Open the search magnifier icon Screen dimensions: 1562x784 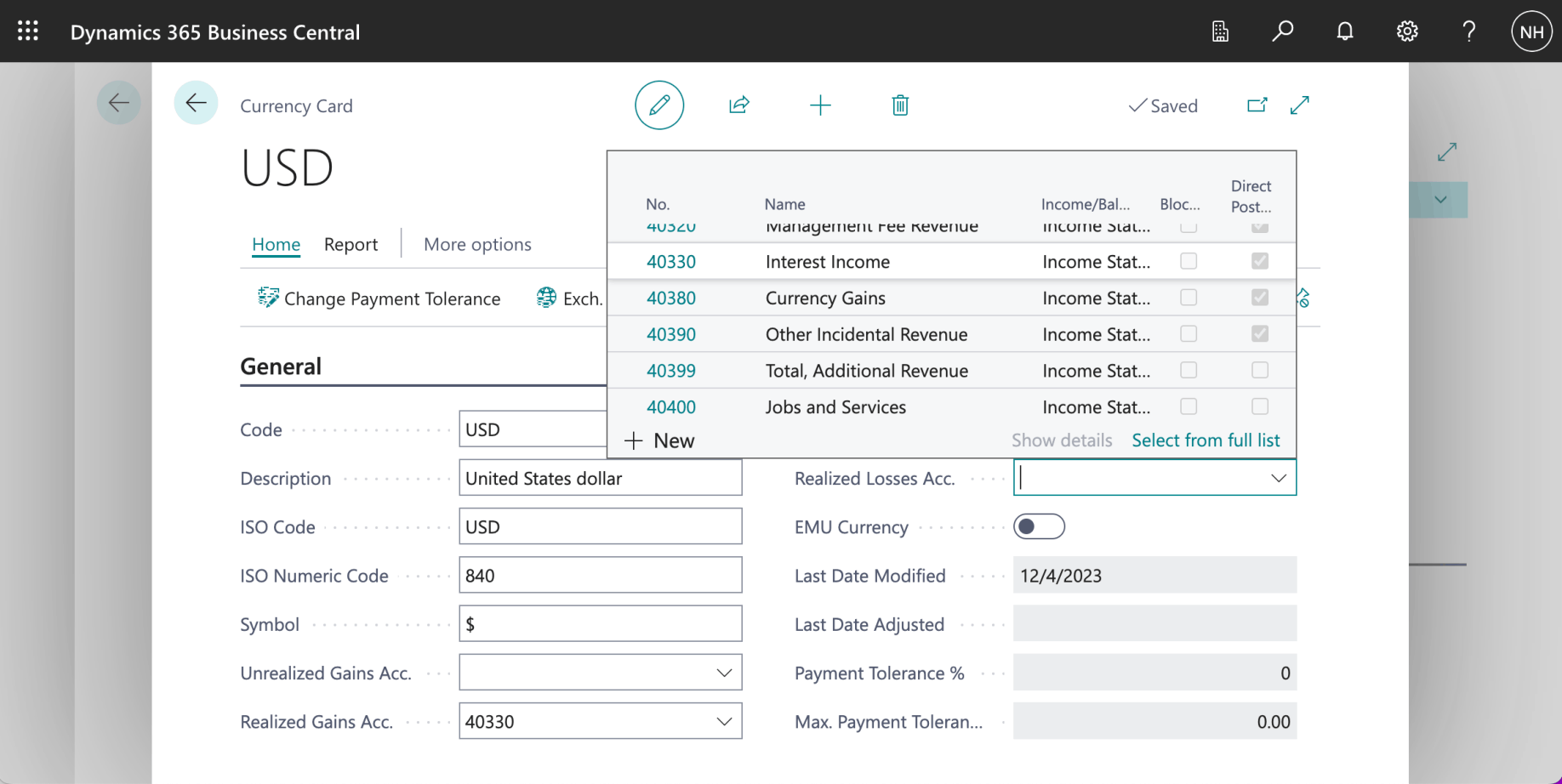click(1282, 31)
